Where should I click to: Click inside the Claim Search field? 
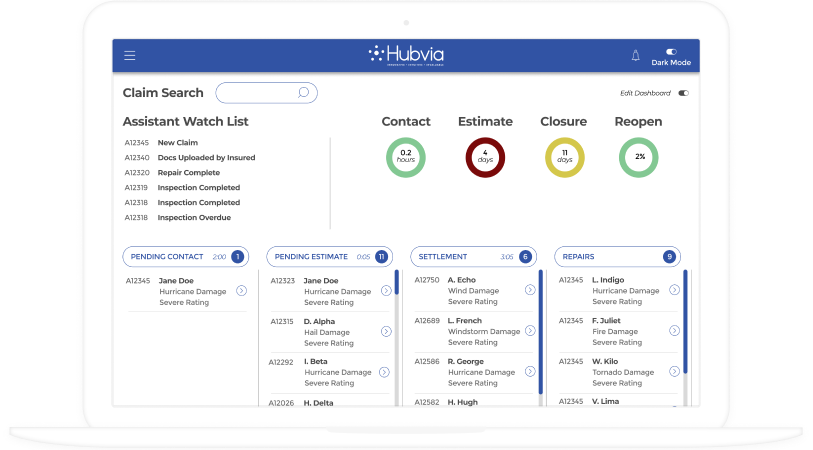point(257,93)
